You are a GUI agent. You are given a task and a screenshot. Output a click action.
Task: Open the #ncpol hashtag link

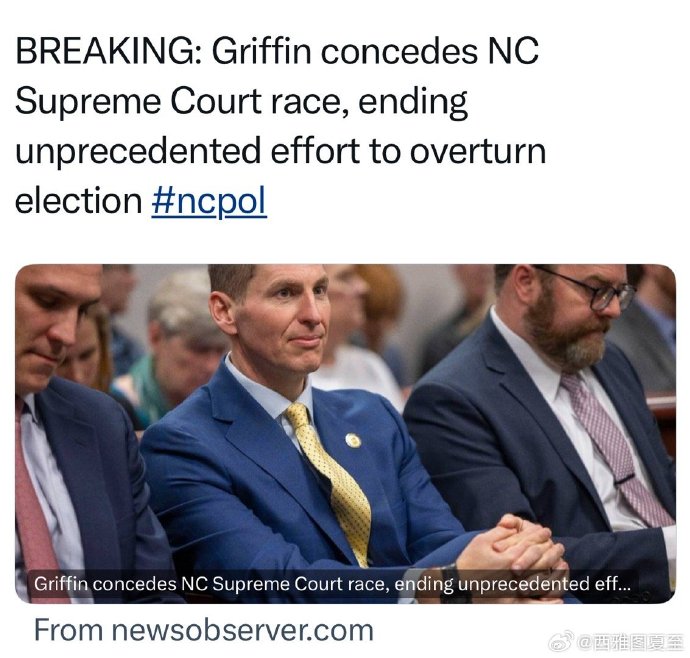coord(209,201)
